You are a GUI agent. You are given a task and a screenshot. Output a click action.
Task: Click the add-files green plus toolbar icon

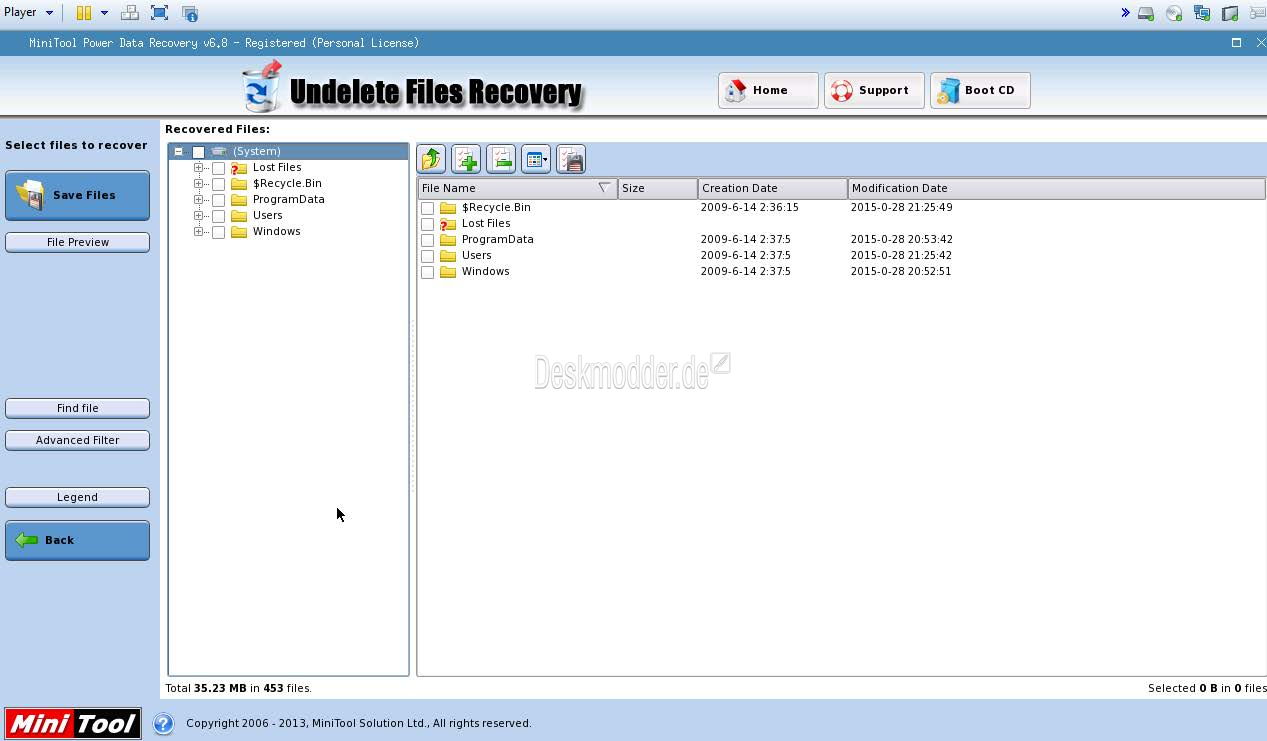[x=466, y=159]
